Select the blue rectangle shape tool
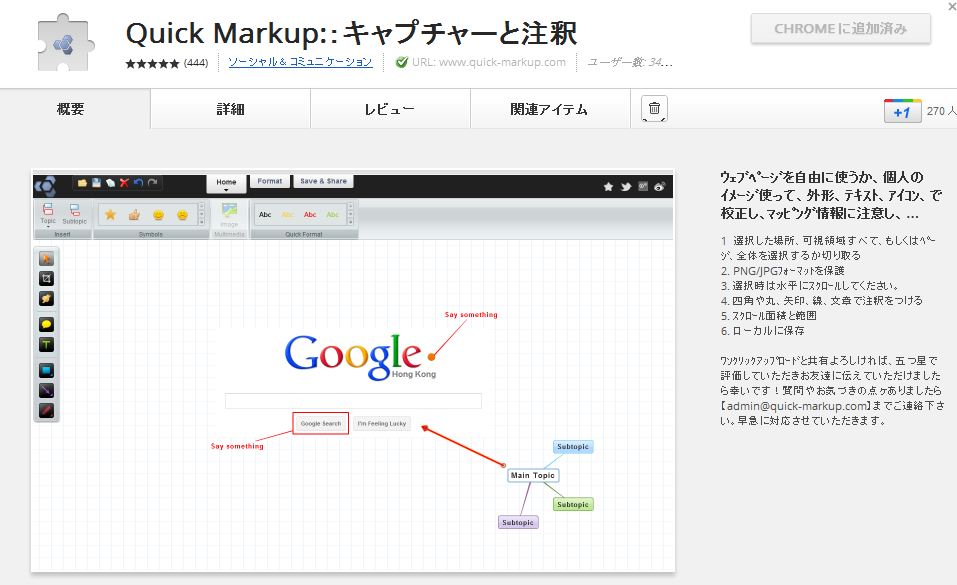Image resolution: width=957 pixels, height=585 pixels. (x=46, y=370)
